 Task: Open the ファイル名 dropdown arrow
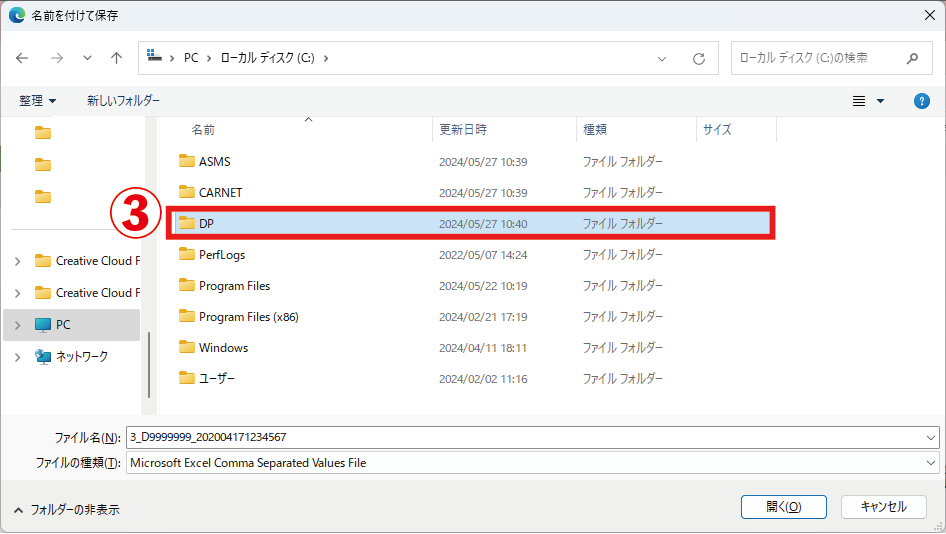tap(931, 437)
